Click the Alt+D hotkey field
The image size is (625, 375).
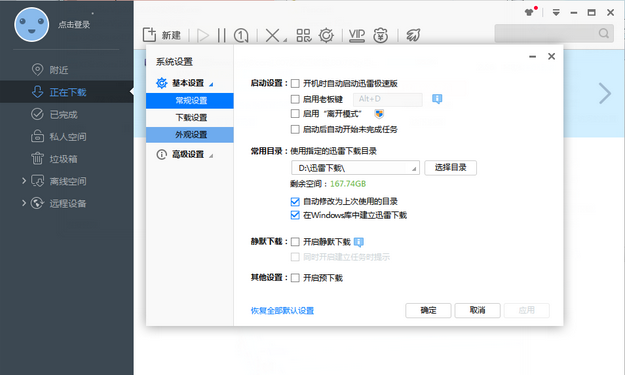387,99
